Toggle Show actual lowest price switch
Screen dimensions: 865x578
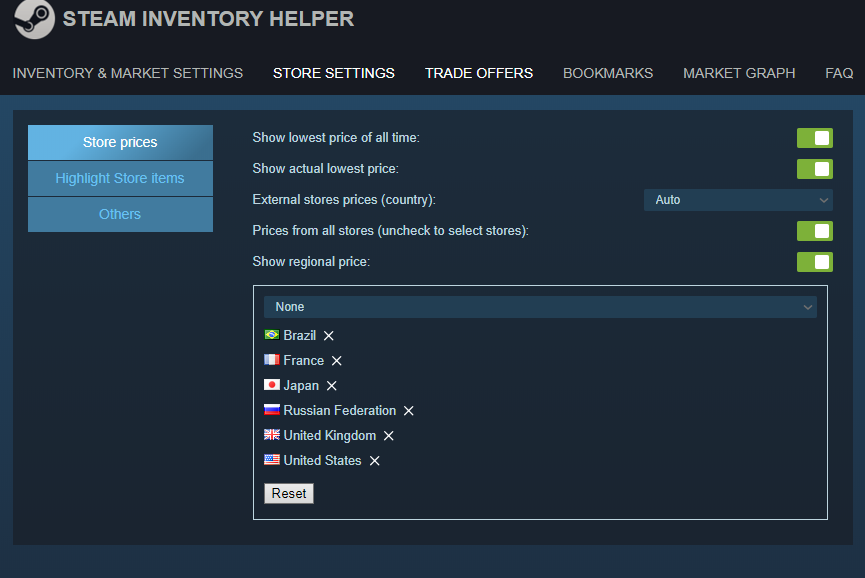tap(815, 169)
